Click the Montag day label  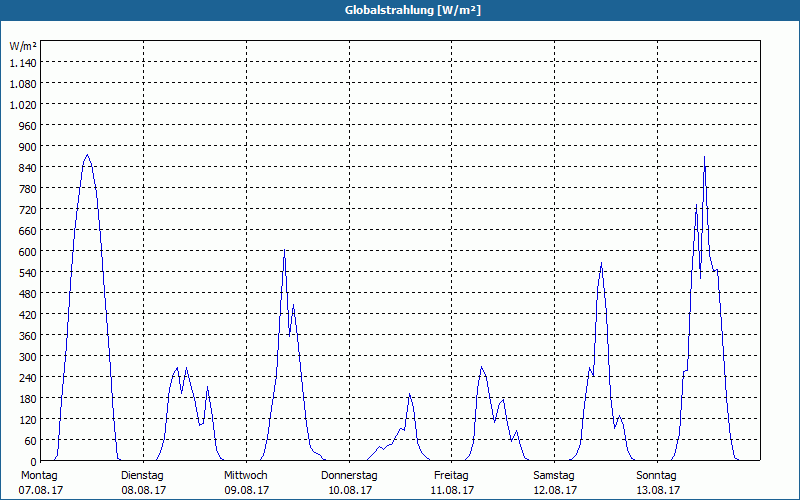pyautogui.click(x=39, y=476)
